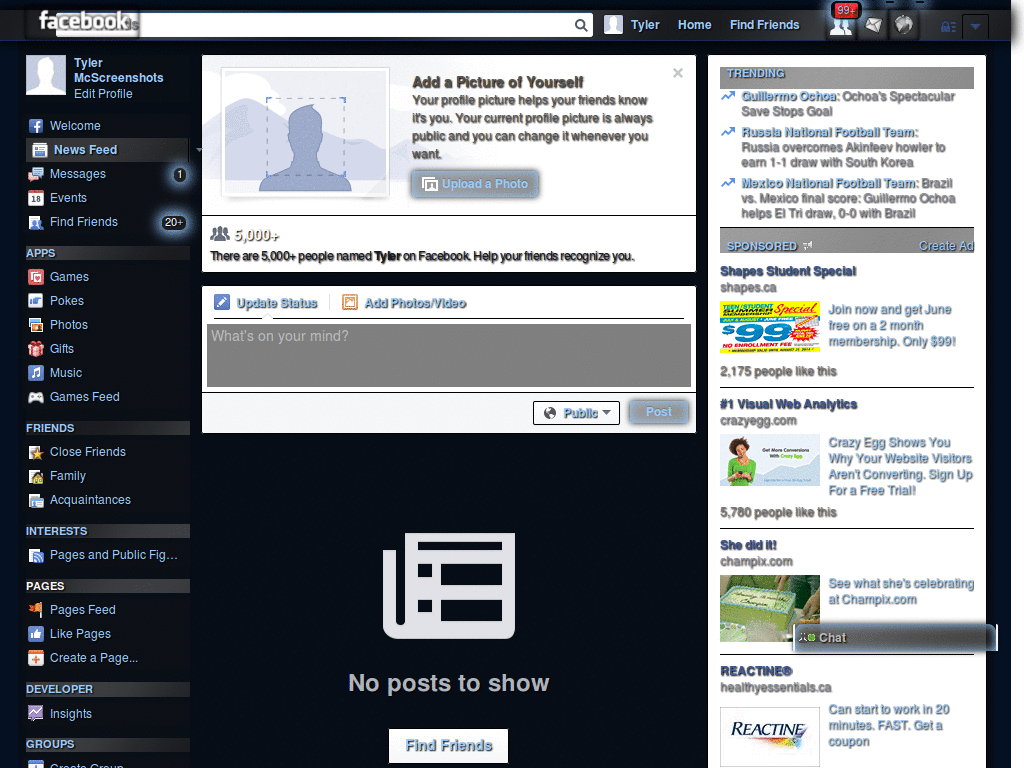Screen dimensions: 1024x768
Task: Click the Sponsored feedback megaphone icon
Action: (x=808, y=246)
